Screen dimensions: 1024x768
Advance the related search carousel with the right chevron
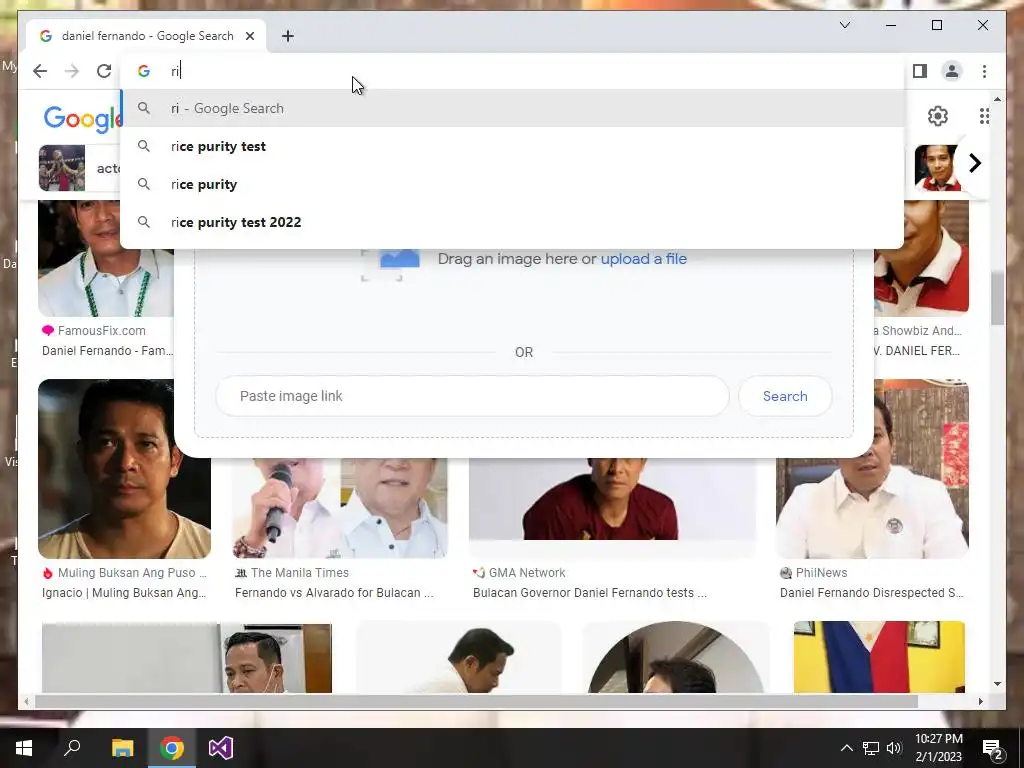click(974, 163)
